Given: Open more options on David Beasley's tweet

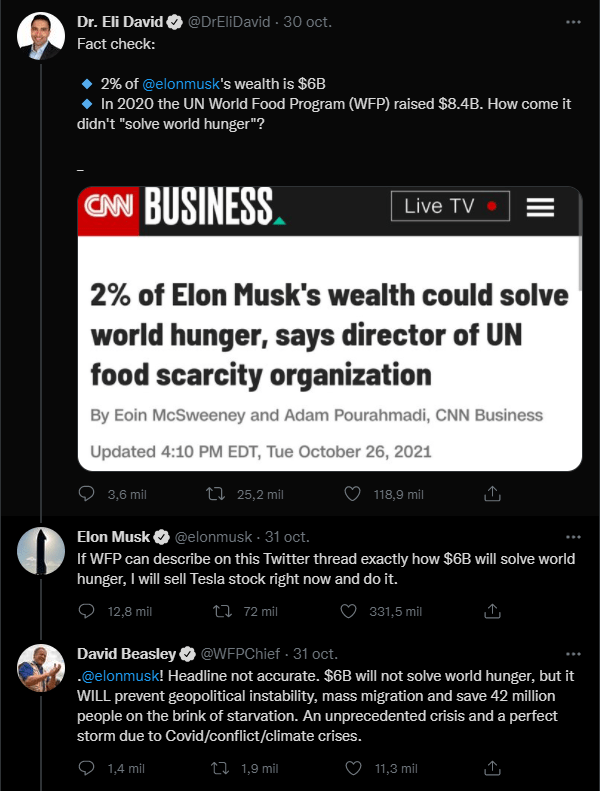Looking at the screenshot, I should 573,654.
